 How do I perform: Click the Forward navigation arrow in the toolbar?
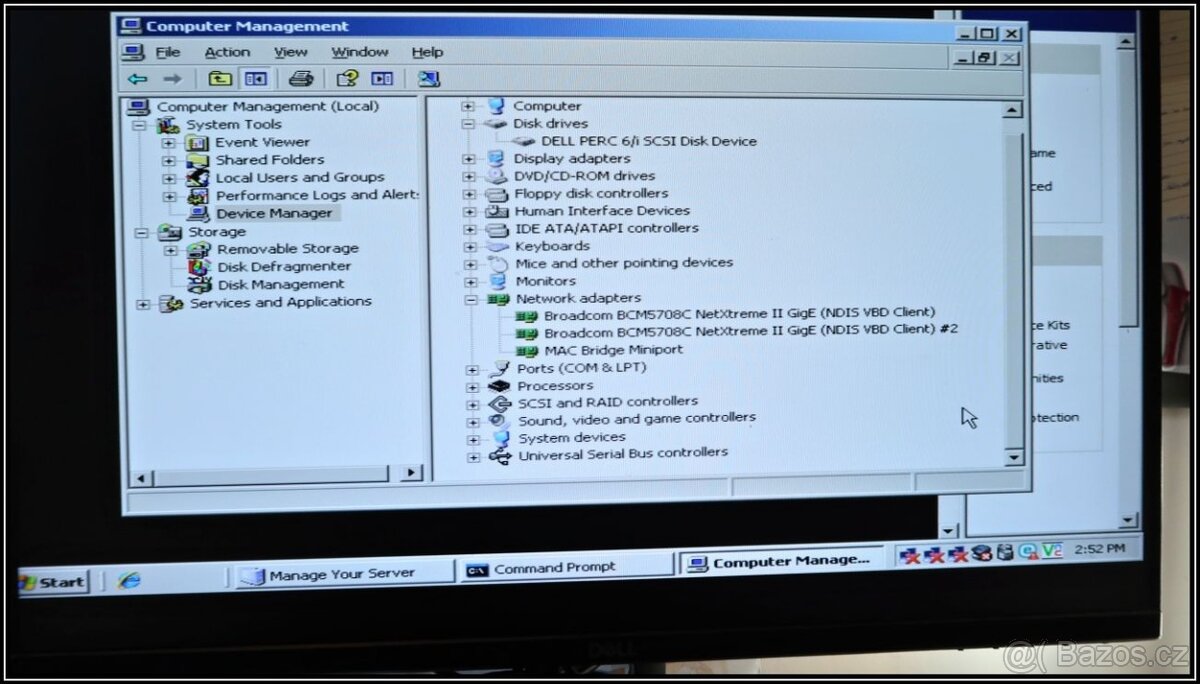pyautogui.click(x=171, y=78)
